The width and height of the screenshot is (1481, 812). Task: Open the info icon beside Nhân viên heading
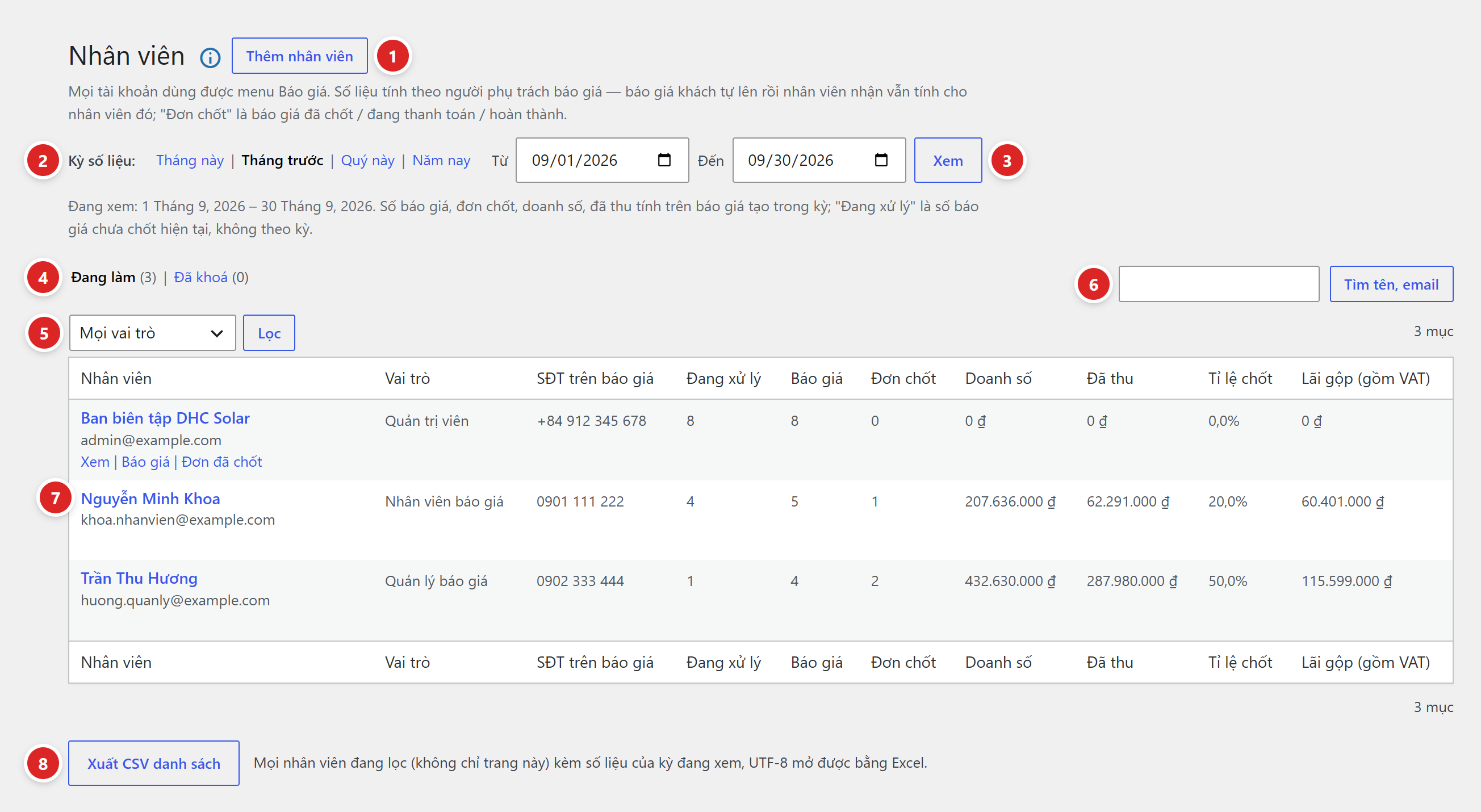pos(210,57)
